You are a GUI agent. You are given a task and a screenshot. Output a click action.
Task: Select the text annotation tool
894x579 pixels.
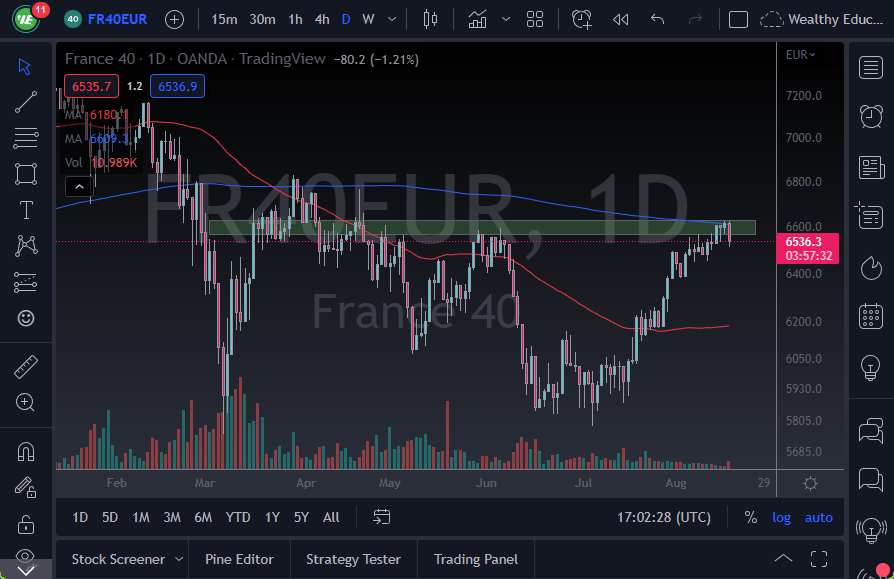25,210
